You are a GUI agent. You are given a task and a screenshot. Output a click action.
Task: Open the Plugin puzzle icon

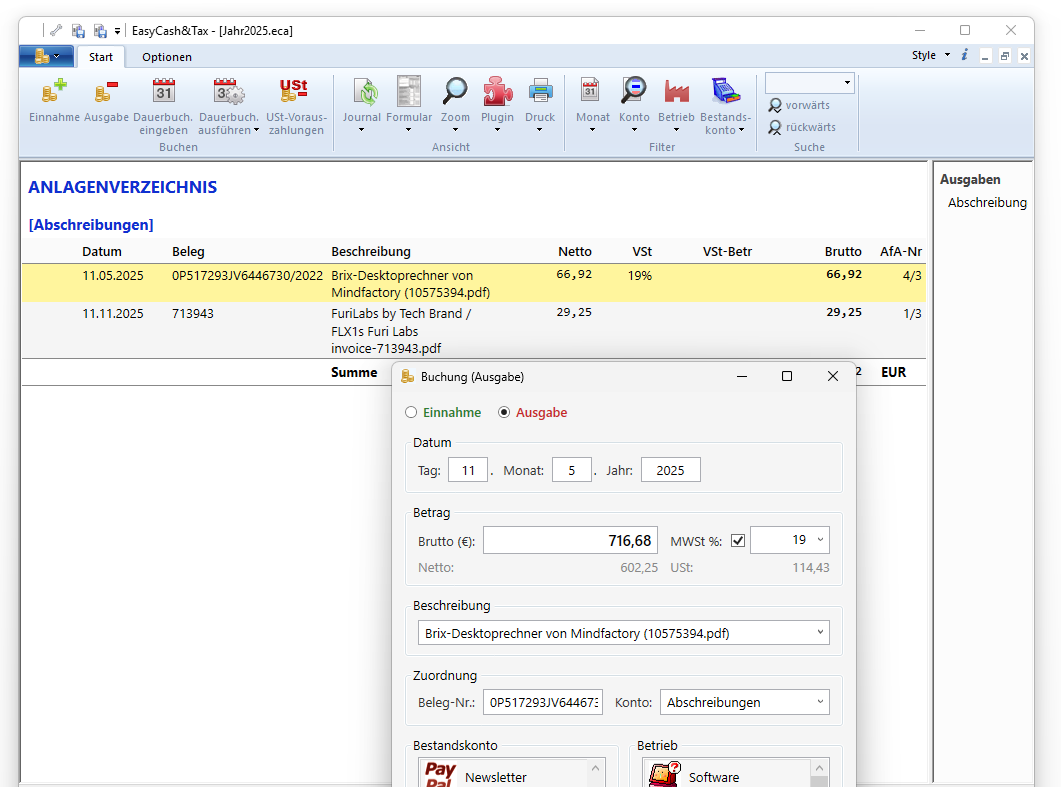tap(497, 92)
